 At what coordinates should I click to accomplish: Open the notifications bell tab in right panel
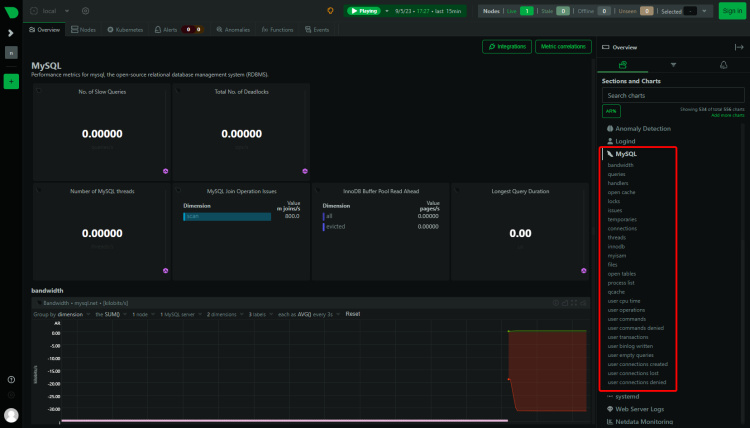tap(723, 64)
